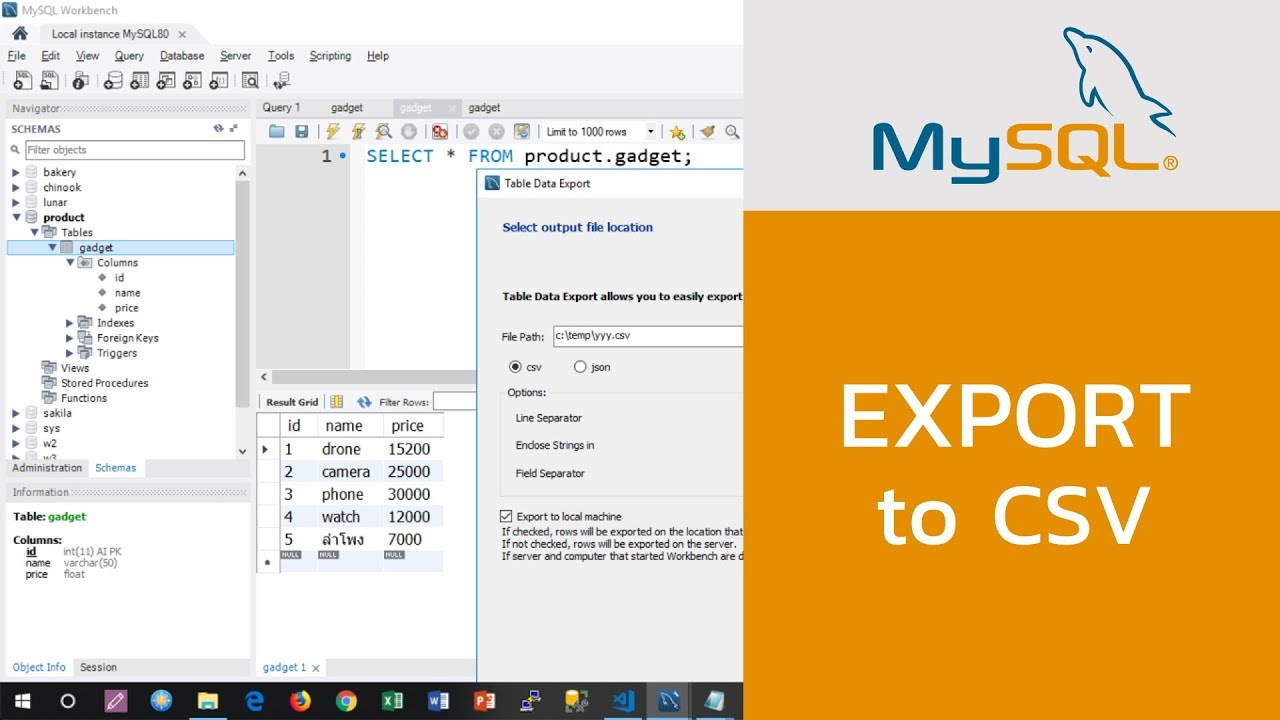Beautify the query with the broom icon
The width and height of the screenshot is (1280, 720).
click(708, 132)
